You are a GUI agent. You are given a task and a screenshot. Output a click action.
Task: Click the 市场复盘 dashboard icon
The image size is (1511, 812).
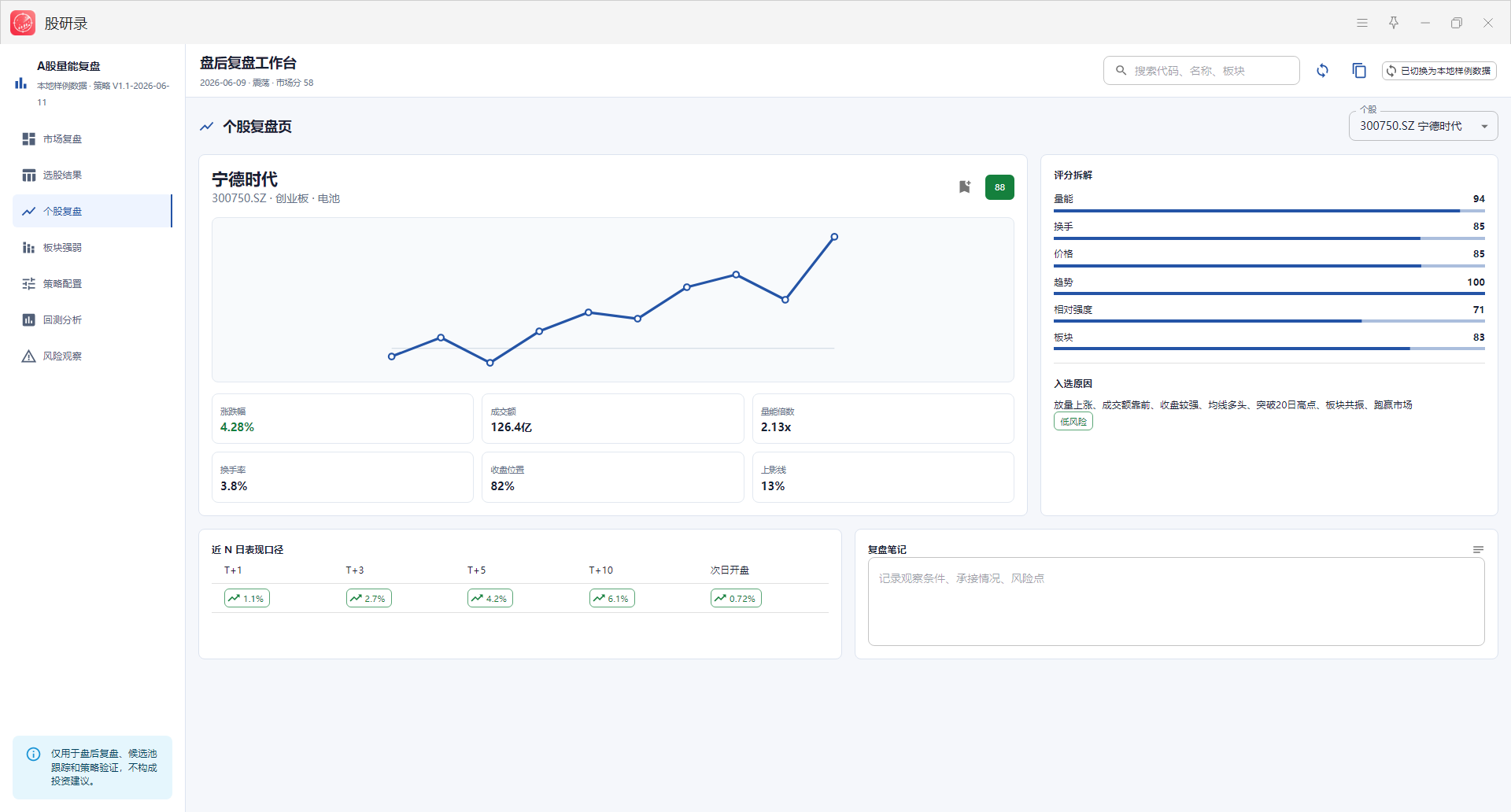point(29,139)
